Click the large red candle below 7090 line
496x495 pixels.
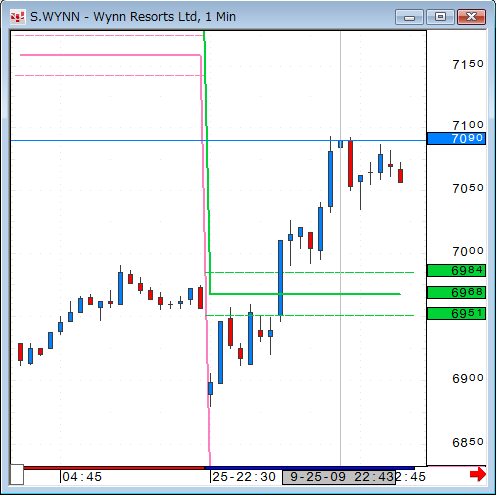tap(350, 164)
